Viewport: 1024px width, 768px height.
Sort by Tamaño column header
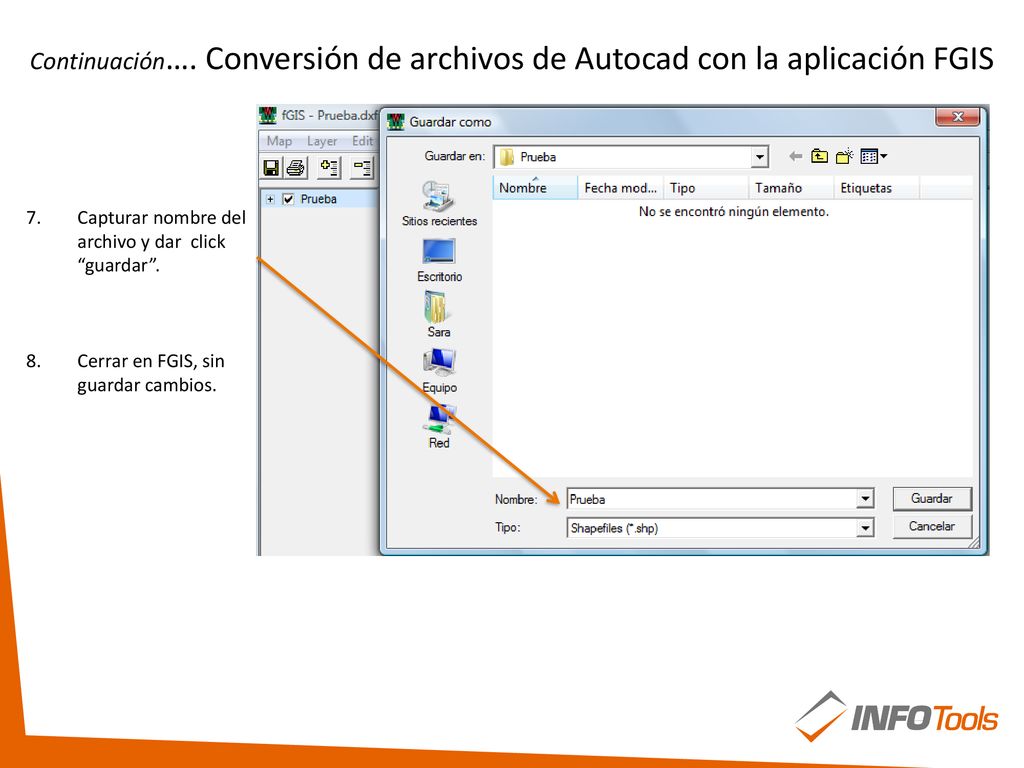791,188
